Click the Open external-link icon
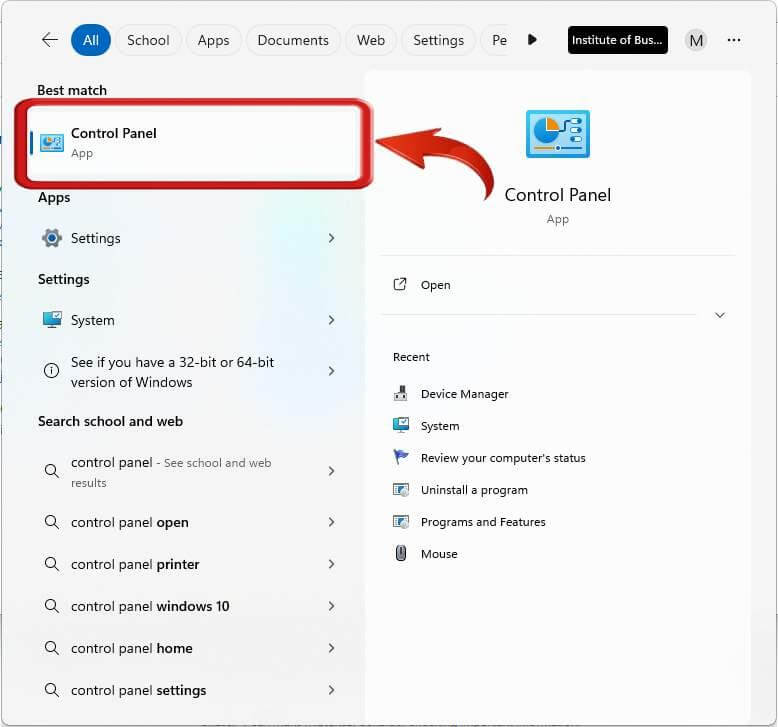Screen dimensions: 778x727 point(400,284)
